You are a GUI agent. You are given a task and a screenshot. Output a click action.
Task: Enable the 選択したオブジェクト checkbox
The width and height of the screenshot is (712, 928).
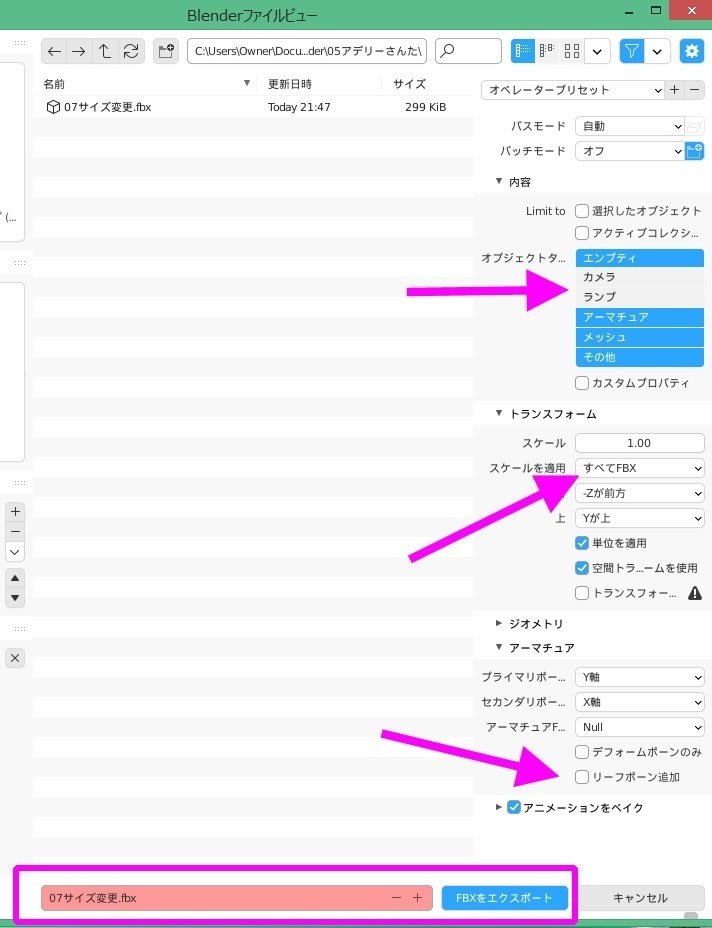(582, 211)
